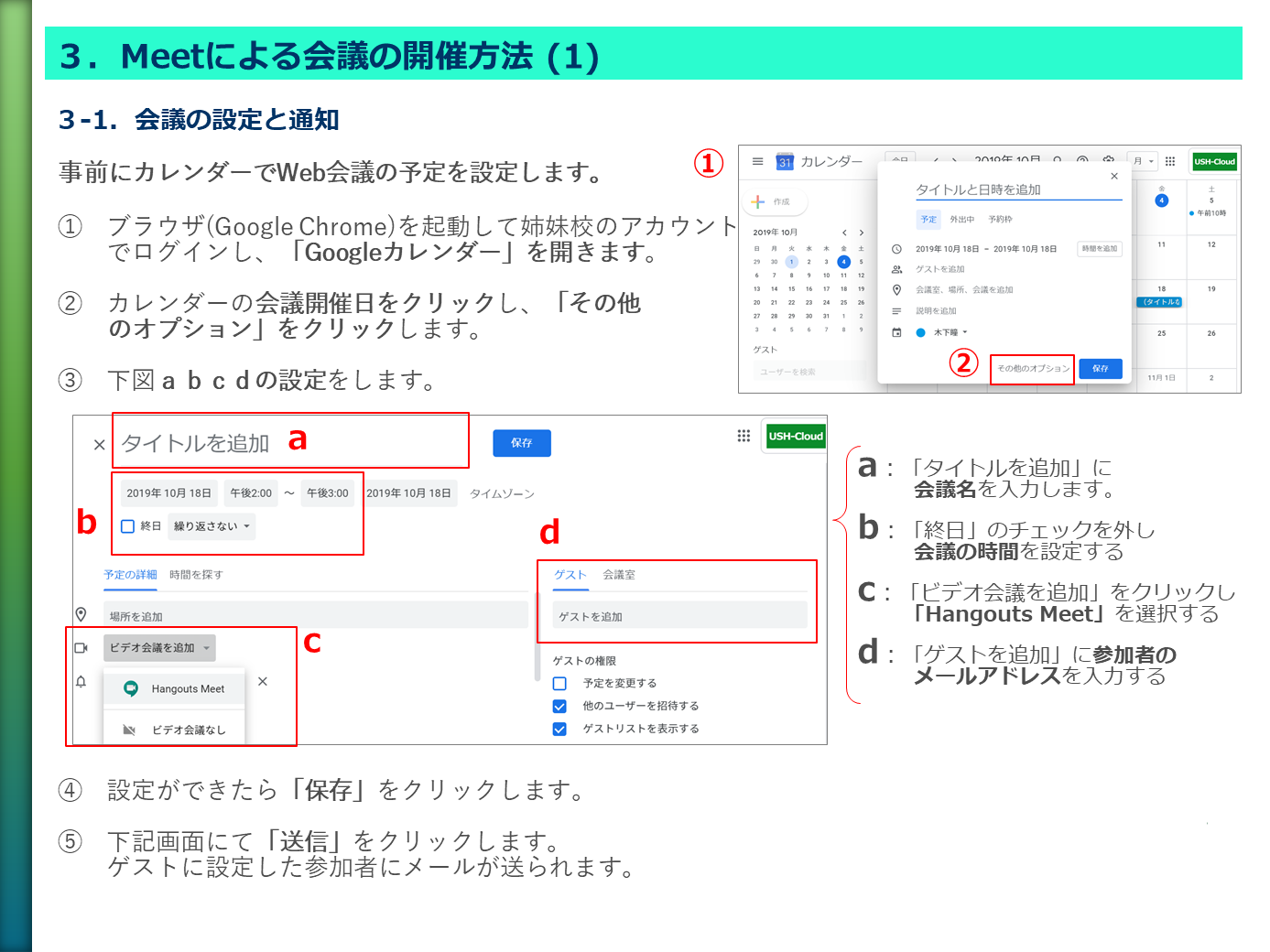Click the Calendar 31 logo icon
This screenshot has width=1270, height=952.
click(785, 162)
